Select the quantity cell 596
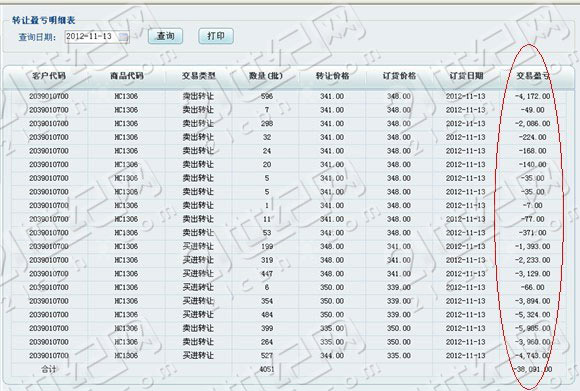Viewport: 580px width, 391px height. (x=267, y=96)
